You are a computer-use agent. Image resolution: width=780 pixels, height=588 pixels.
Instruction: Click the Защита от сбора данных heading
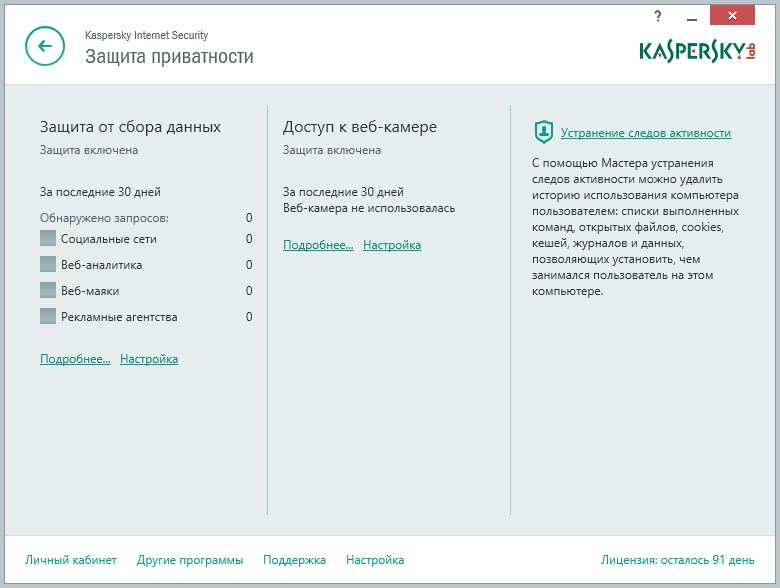tap(130, 127)
